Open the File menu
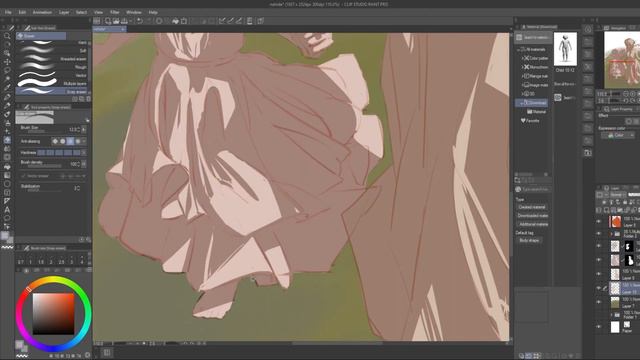This screenshot has height=360, width=640. 8,12
